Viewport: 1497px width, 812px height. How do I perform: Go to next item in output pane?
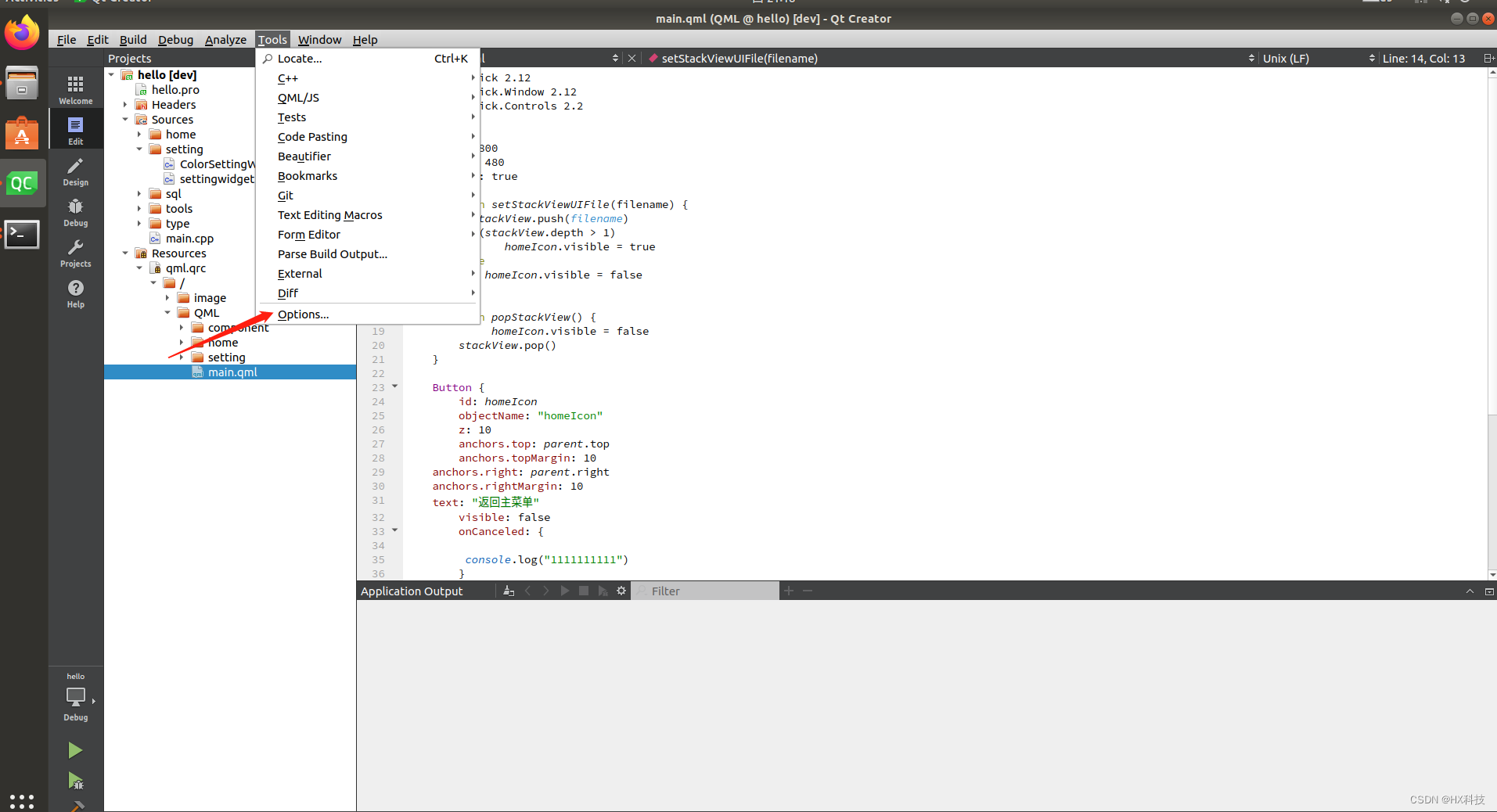pyautogui.click(x=546, y=591)
